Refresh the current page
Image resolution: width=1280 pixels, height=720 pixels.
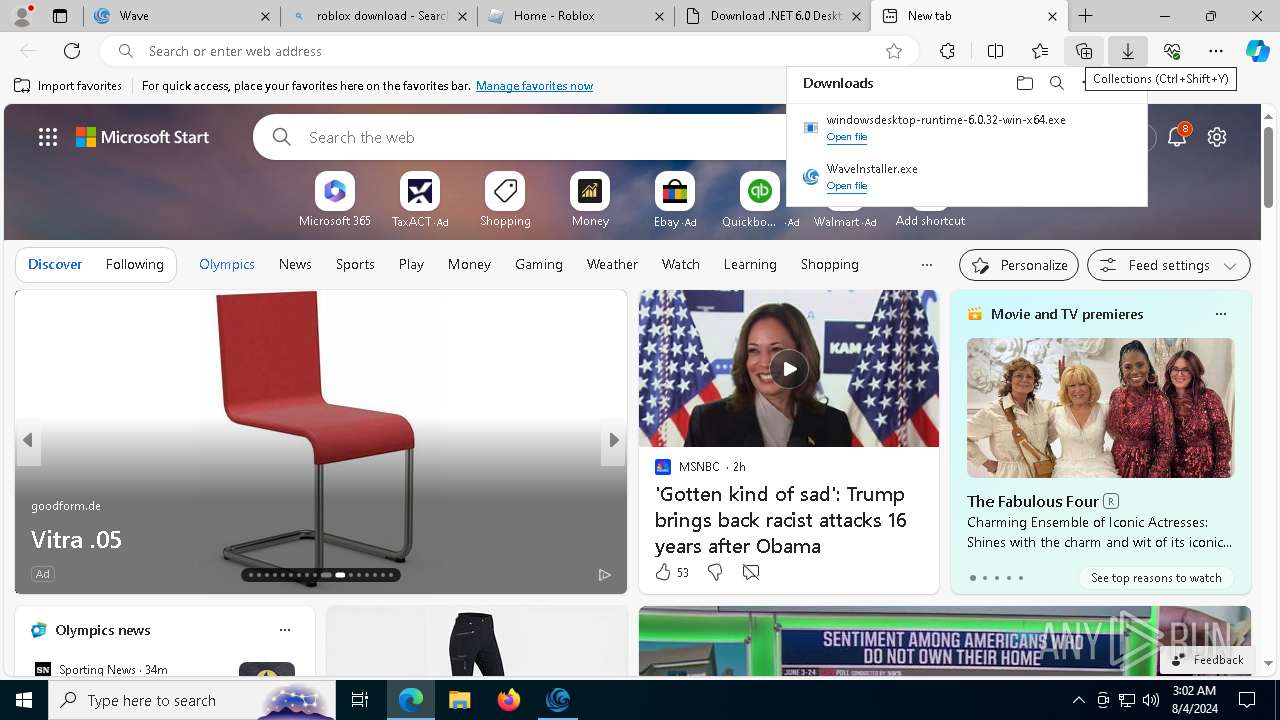coord(72,51)
